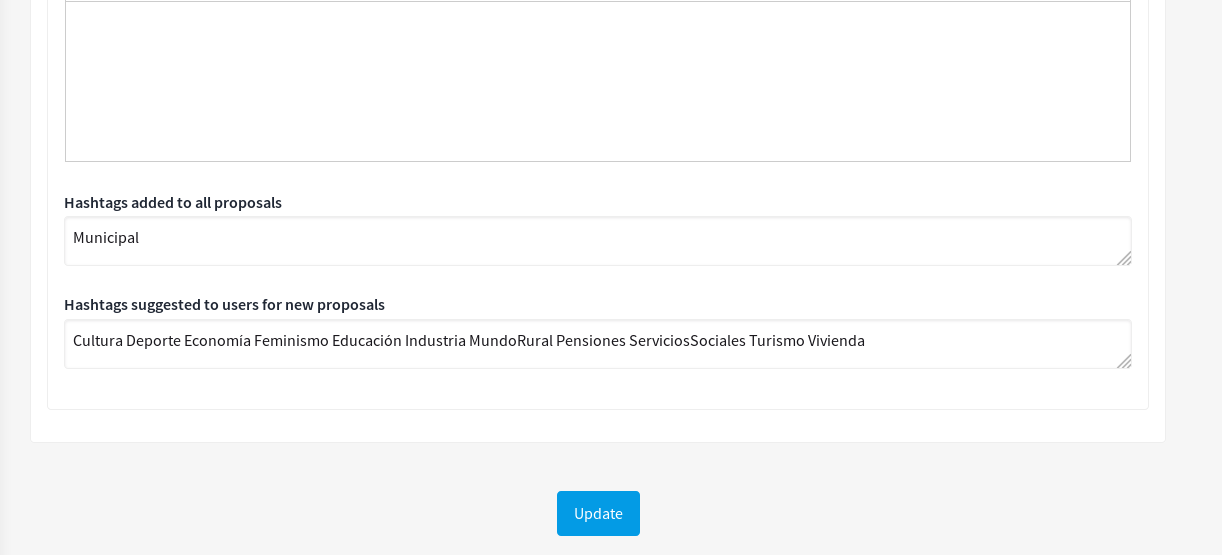Click on the Economía hashtag text
Viewport: 1222px width, 555px height.
(217, 341)
